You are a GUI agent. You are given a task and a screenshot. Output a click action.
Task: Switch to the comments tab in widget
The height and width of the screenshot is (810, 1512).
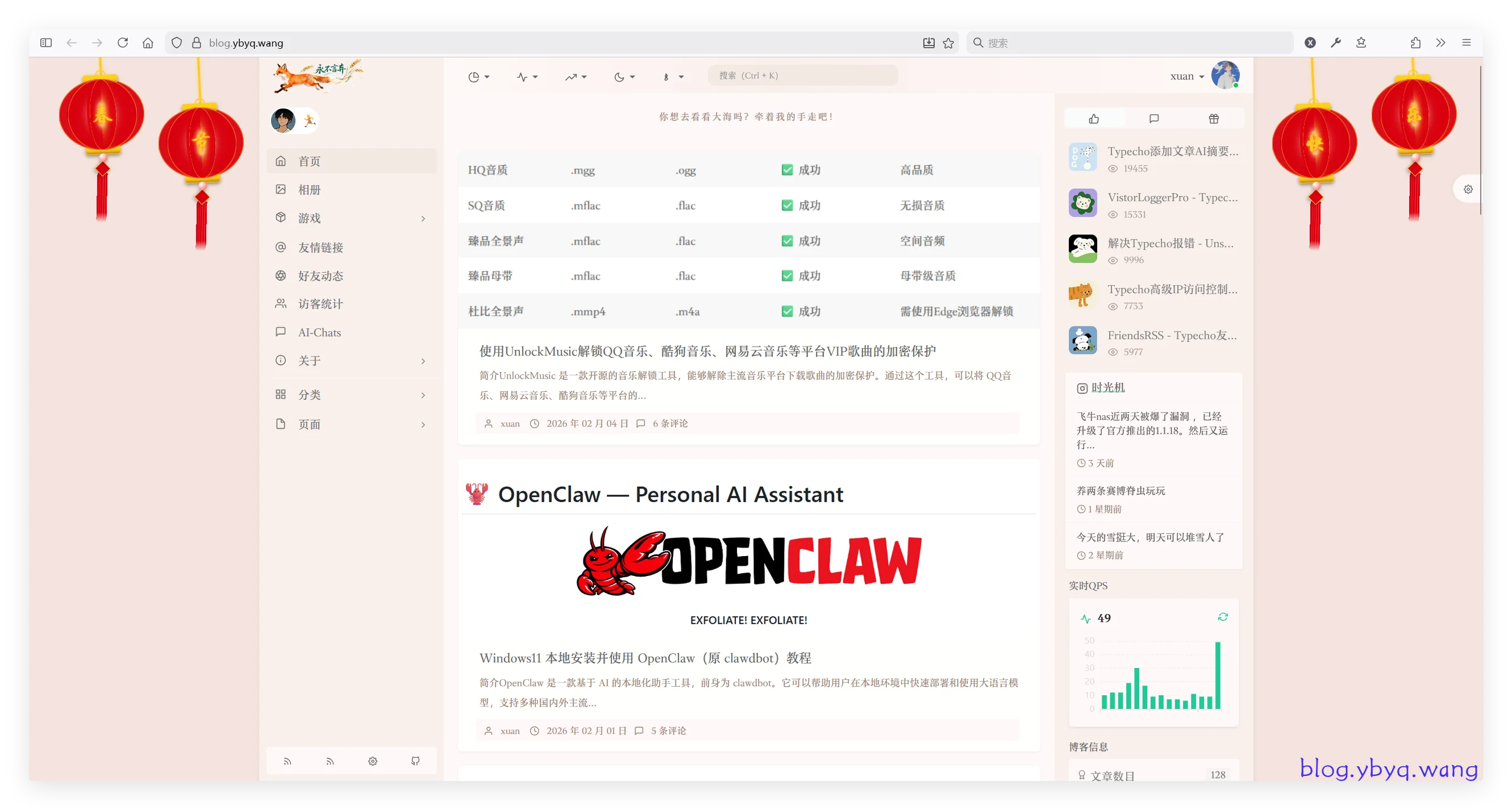[x=1154, y=119]
